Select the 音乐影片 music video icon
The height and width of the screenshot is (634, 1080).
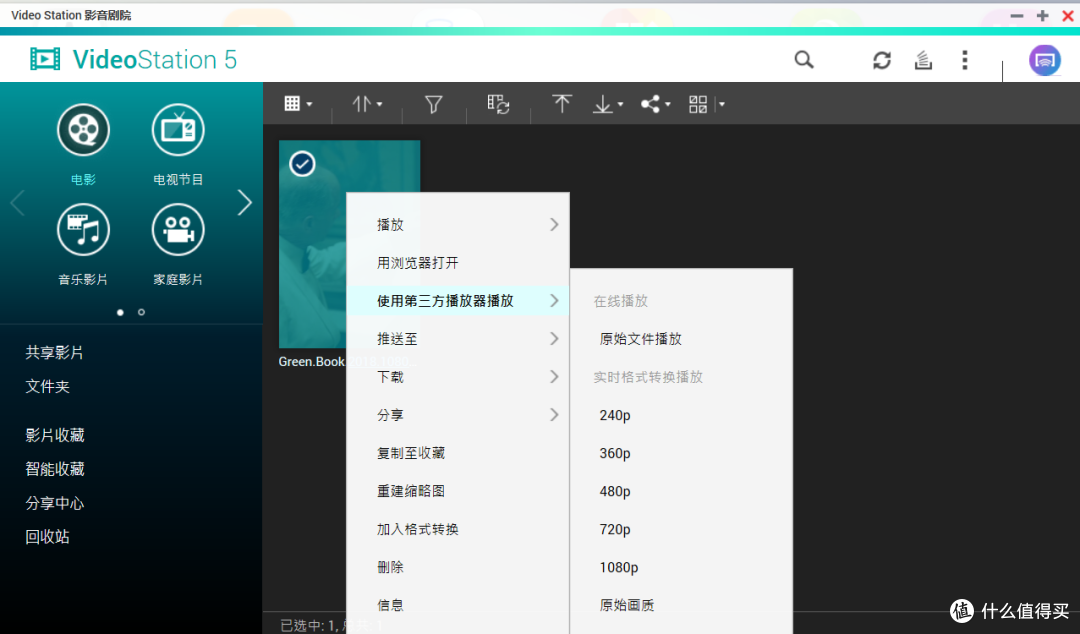pos(83,229)
